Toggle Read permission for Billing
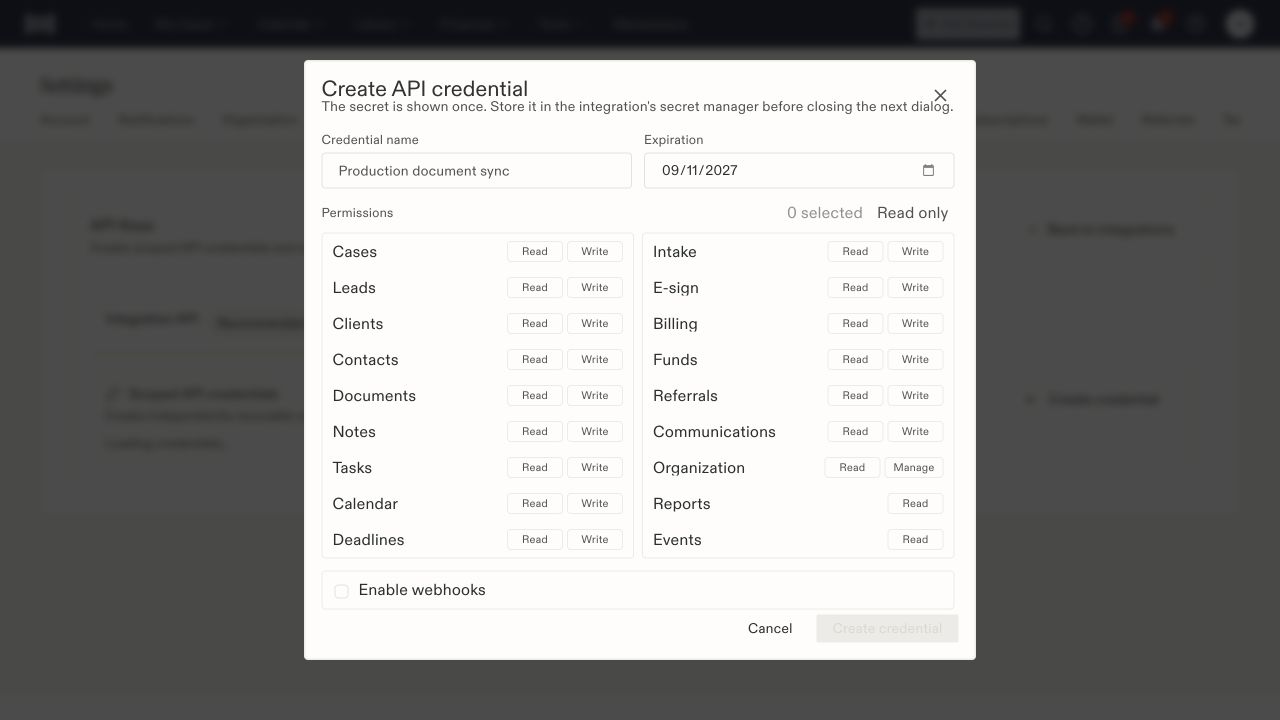 (855, 324)
